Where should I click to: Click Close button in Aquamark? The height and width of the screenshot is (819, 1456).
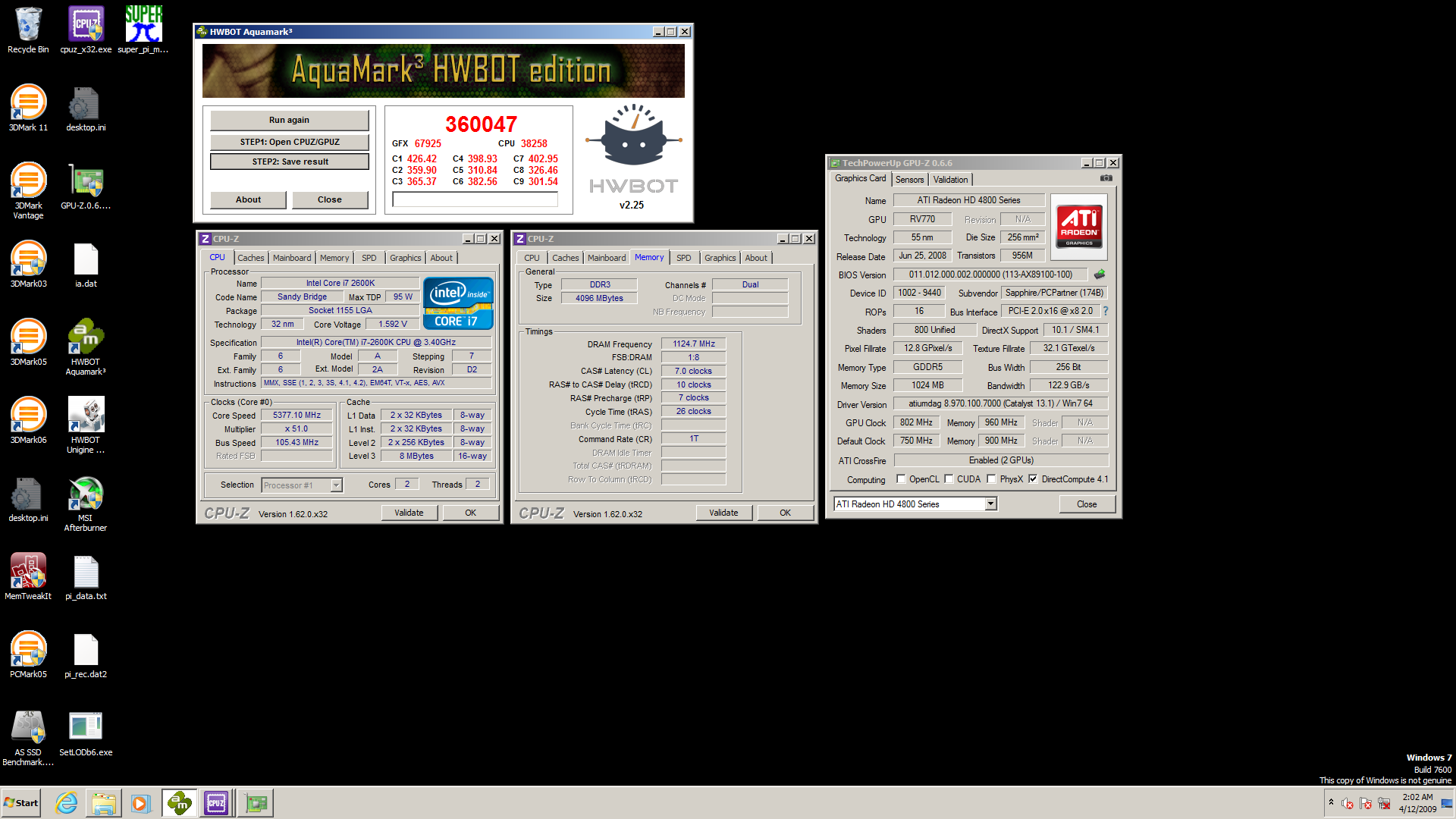coord(329,199)
